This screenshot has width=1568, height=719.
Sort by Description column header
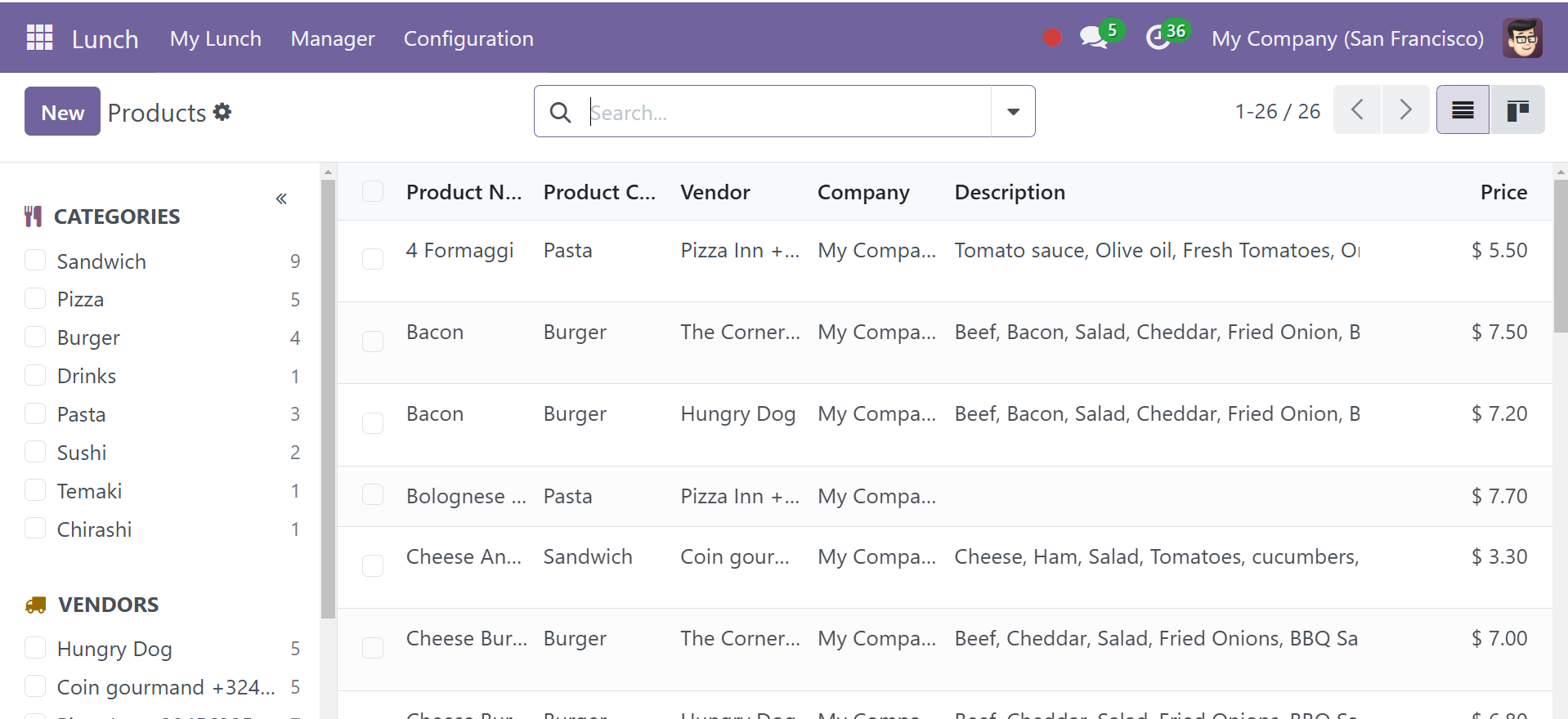tap(1010, 192)
